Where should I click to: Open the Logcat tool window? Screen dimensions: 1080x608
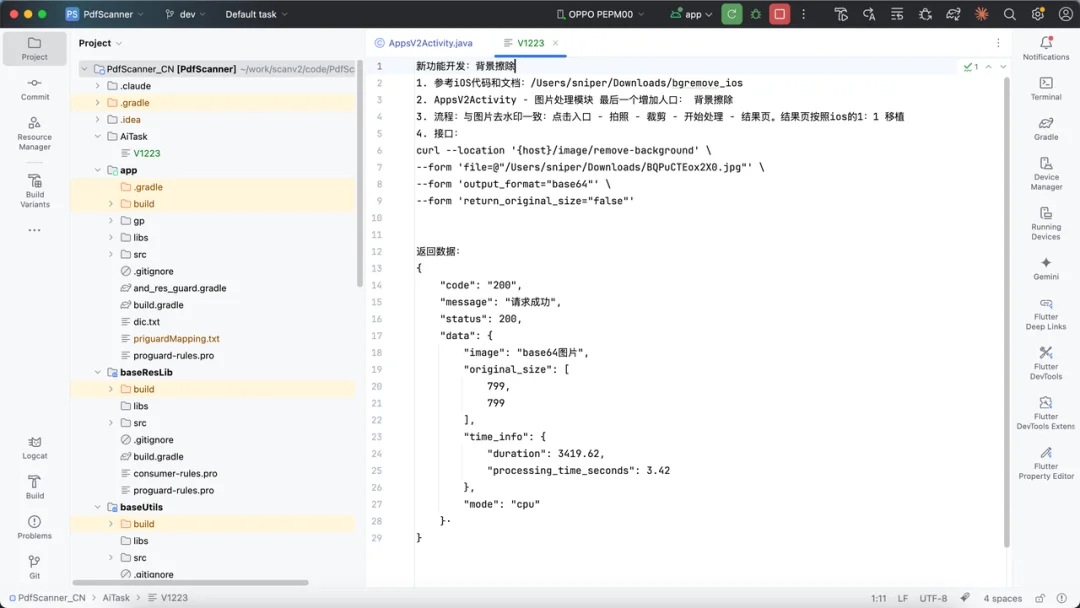[x=34, y=447]
